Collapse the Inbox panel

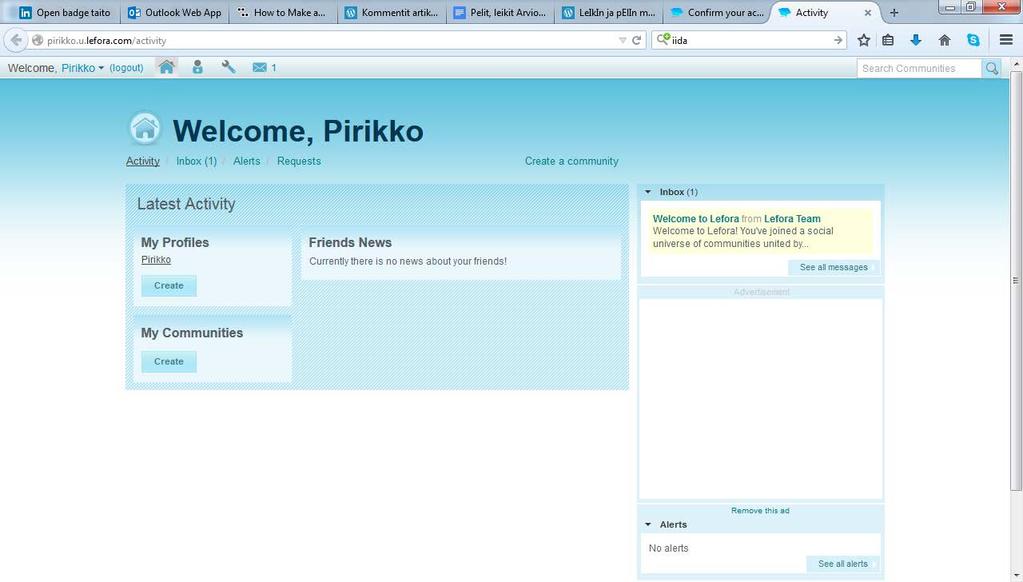[x=648, y=192]
